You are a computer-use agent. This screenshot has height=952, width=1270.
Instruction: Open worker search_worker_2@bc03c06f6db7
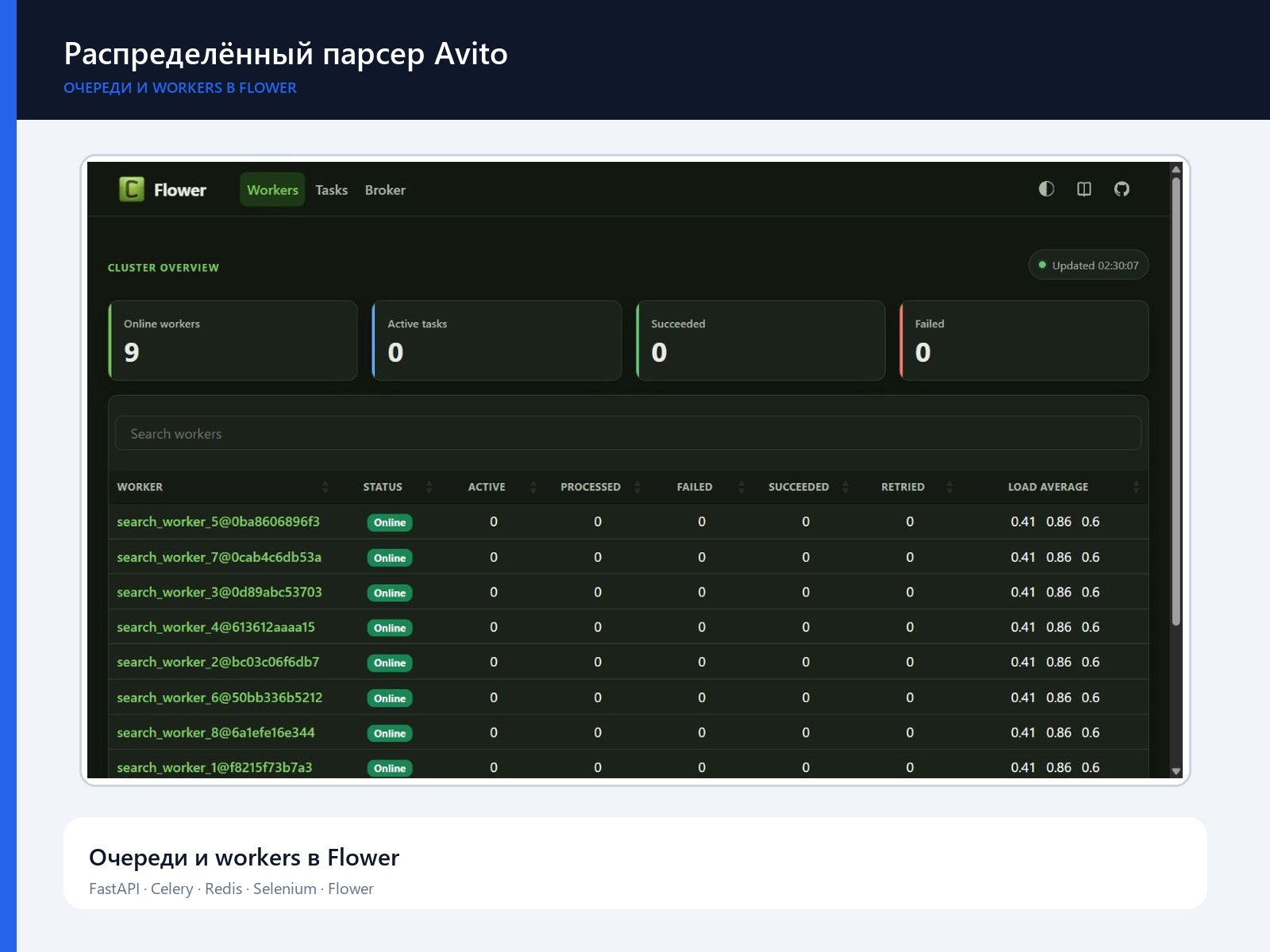[x=218, y=662]
